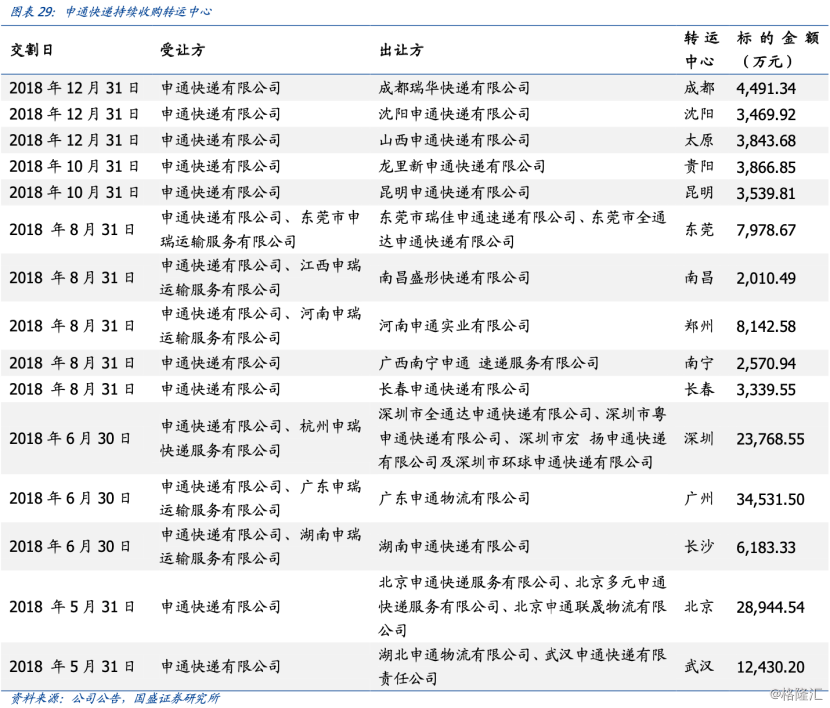Image resolution: width=830 pixels, height=708 pixels.
Task: Select the cell 湖南申通快递有限公司
Action: tap(454, 546)
